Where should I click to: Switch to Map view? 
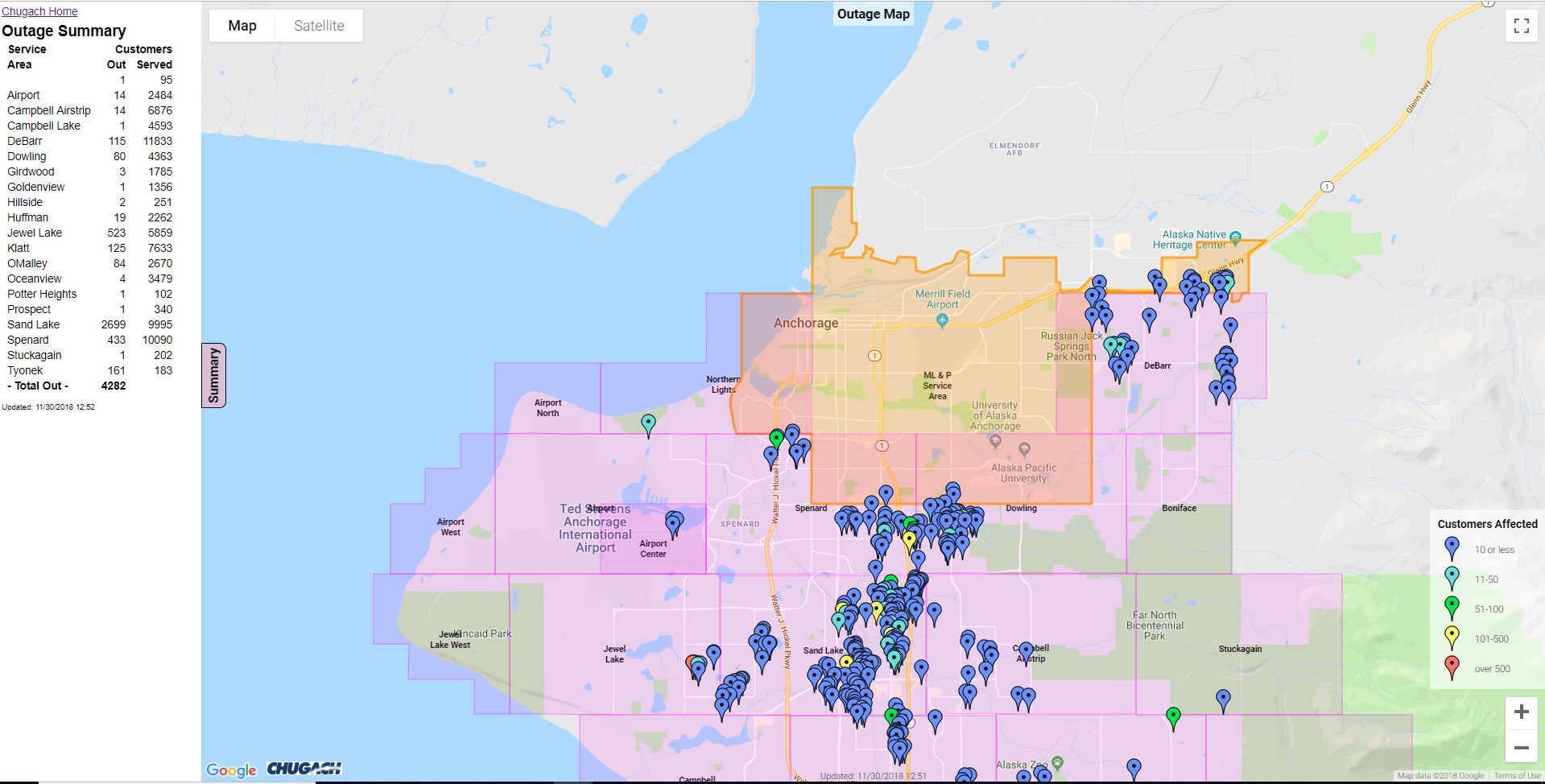[x=242, y=26]
